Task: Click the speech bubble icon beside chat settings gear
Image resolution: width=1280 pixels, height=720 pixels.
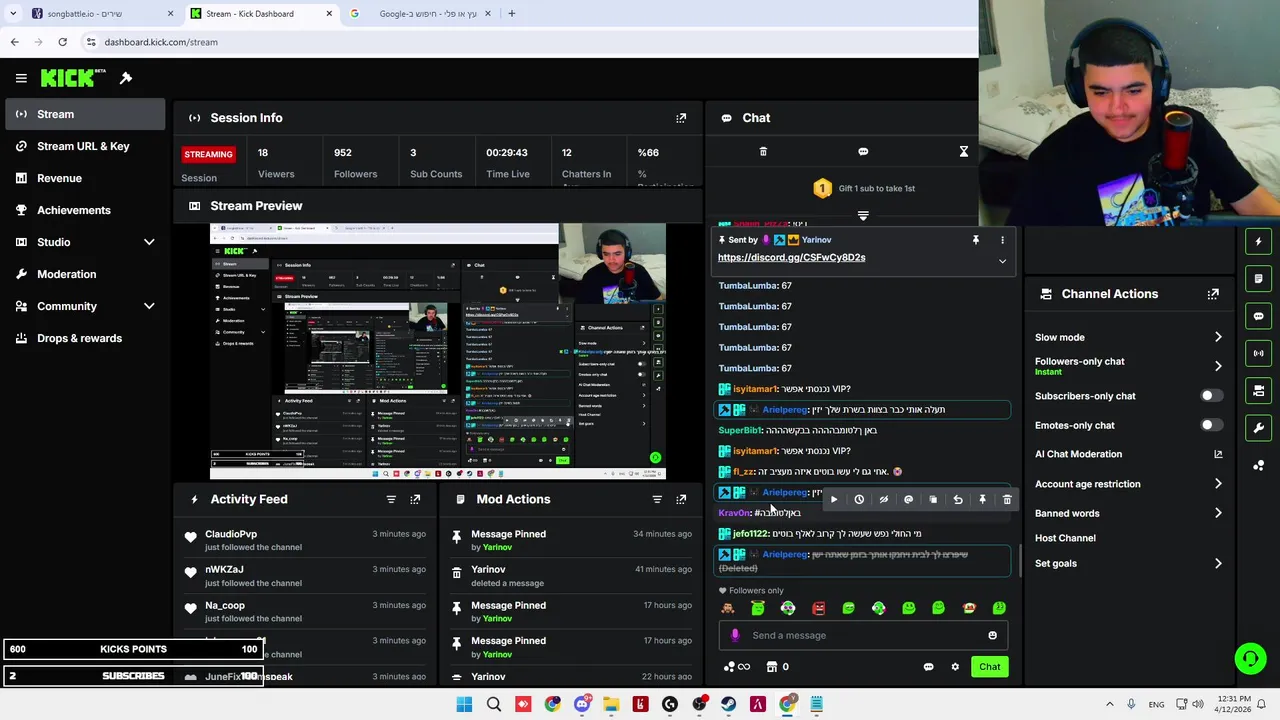Action: pyautogui.click(x=928, y=667)
